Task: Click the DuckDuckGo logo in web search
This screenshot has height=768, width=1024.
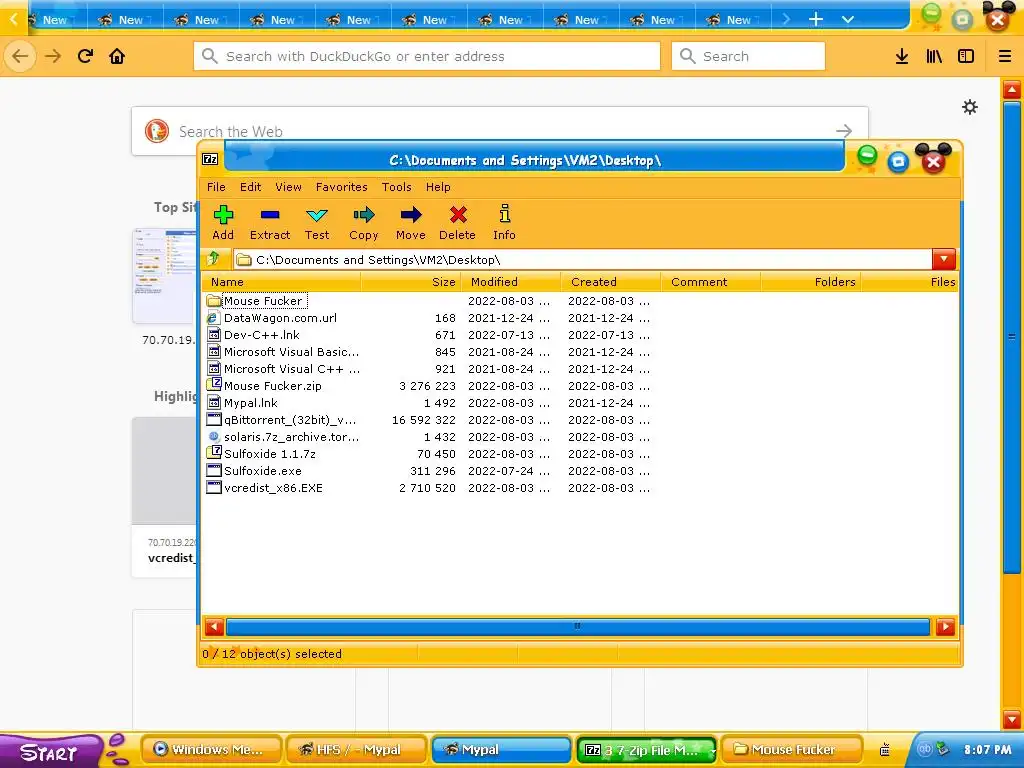Action: tap(157, 131)
